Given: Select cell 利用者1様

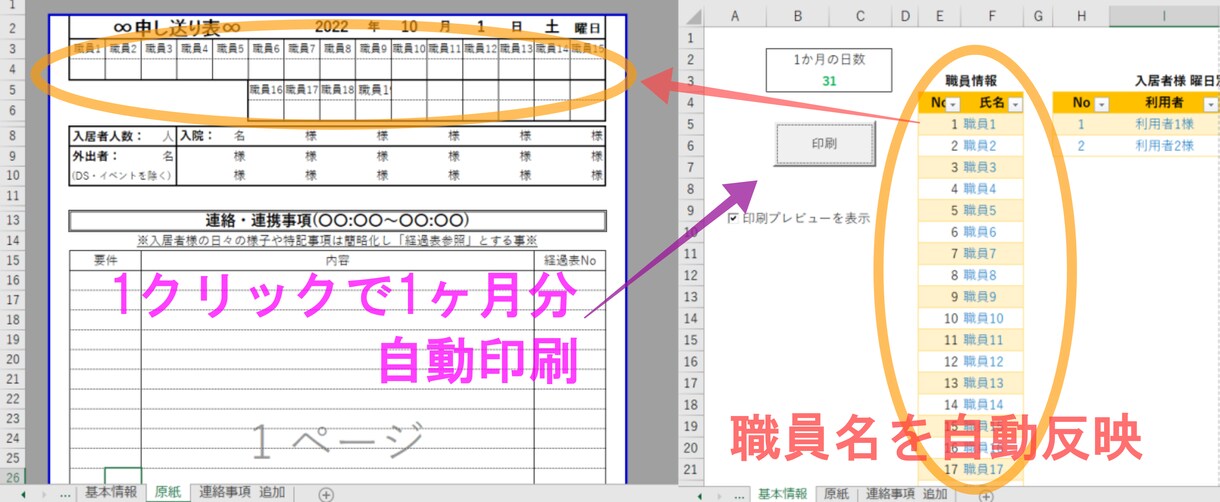Looking at the screenshot, I should (1164, 125).
